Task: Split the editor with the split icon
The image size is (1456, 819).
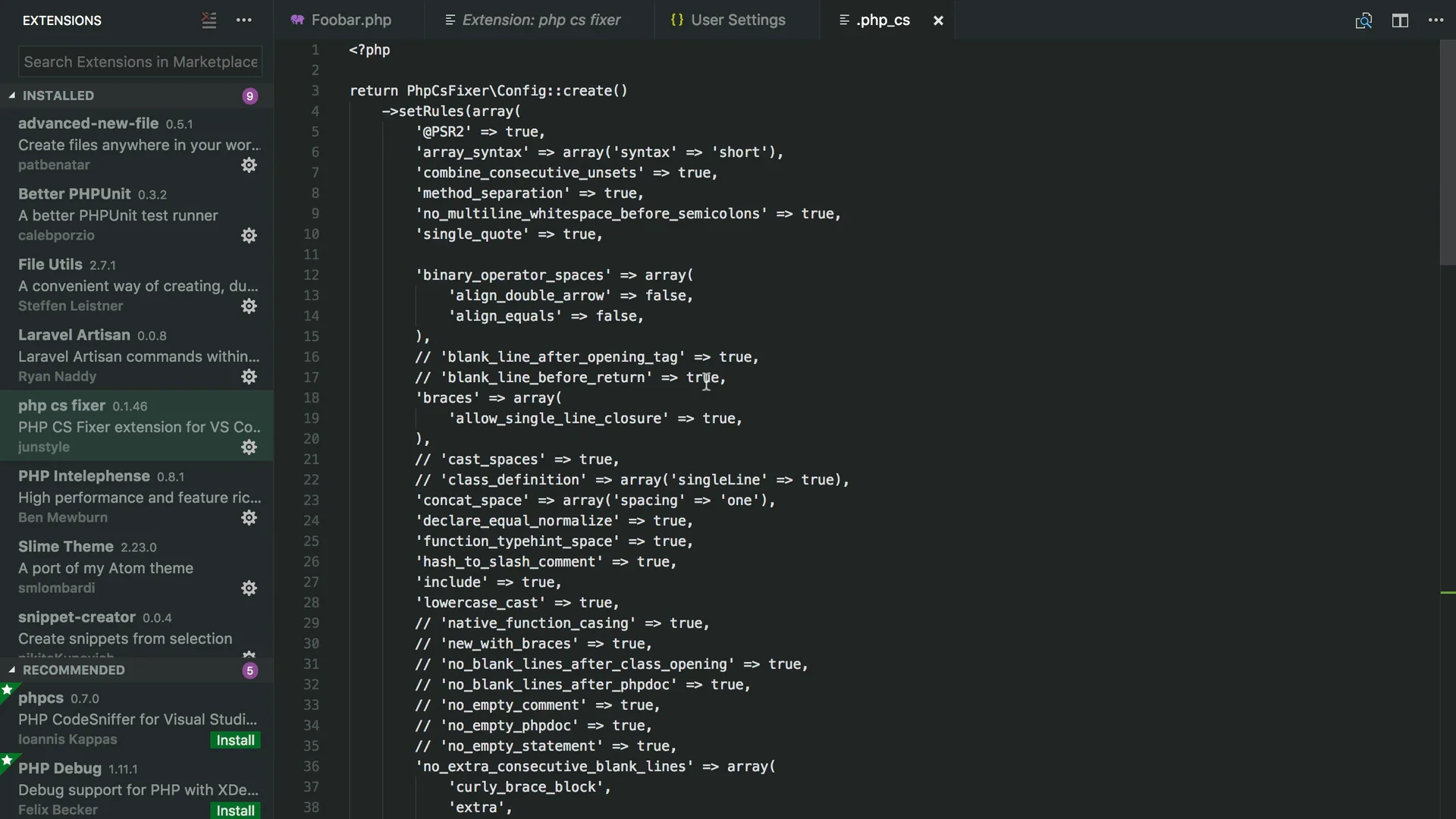Action: [1400, 20]
